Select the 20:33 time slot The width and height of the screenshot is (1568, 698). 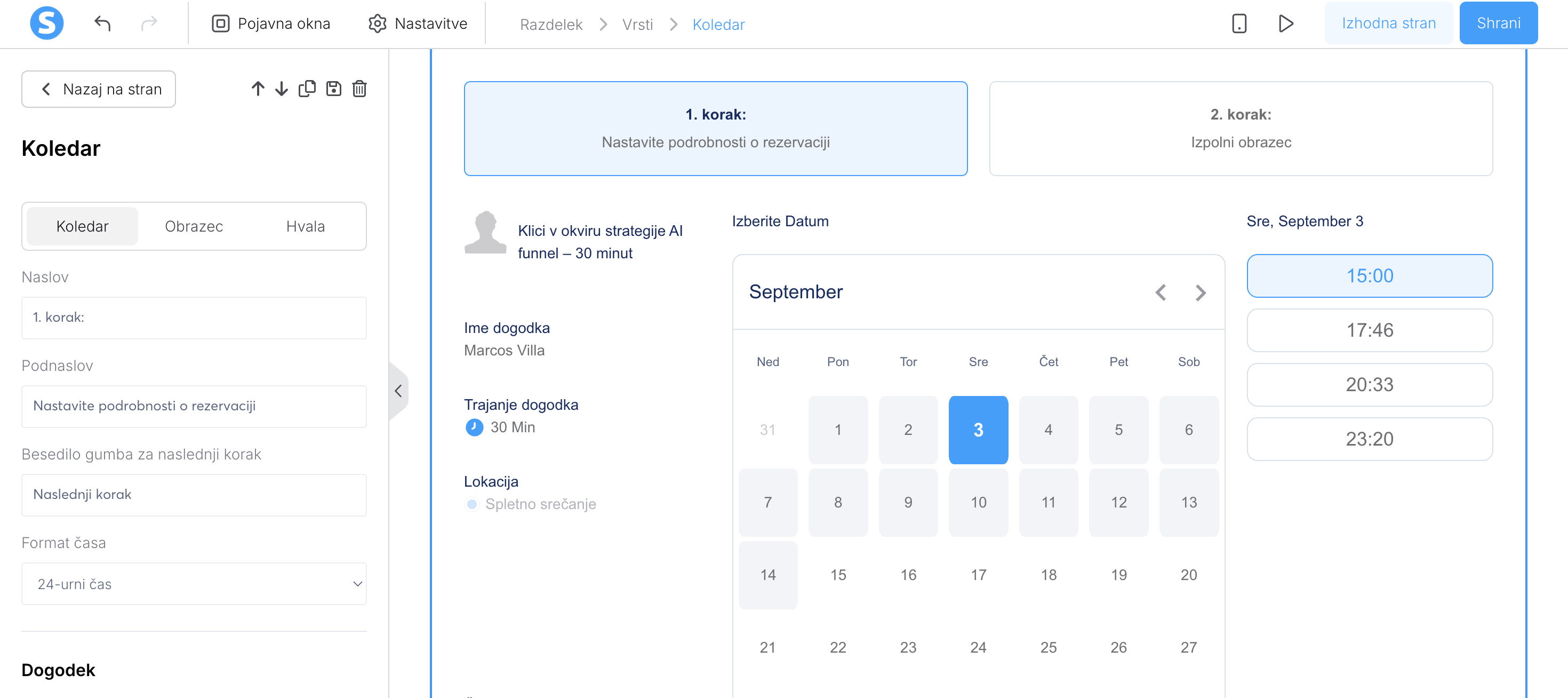click(x=1370, y=384)
